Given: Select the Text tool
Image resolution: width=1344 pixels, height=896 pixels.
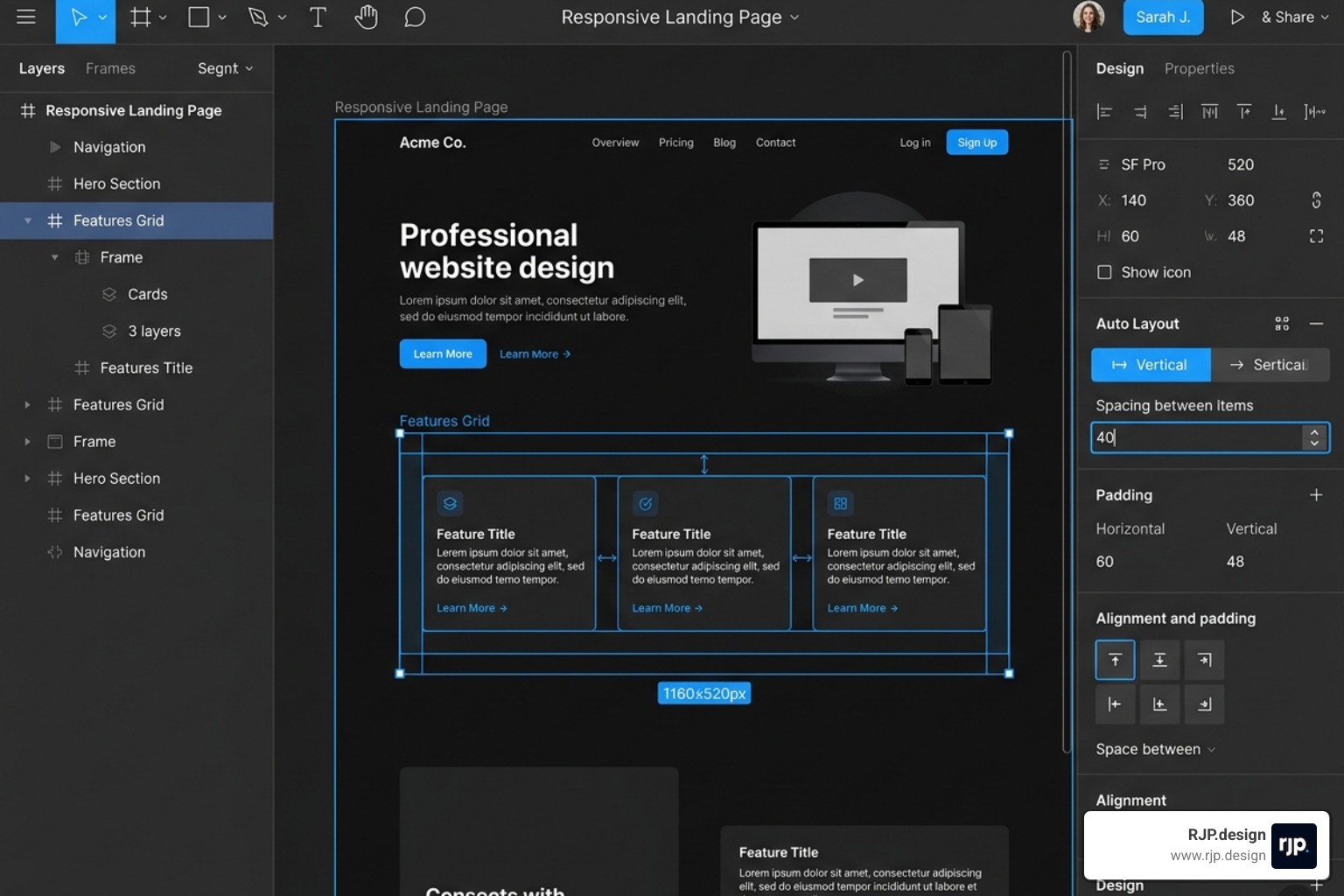Looking at the screenshot, I should coord(318,17).
